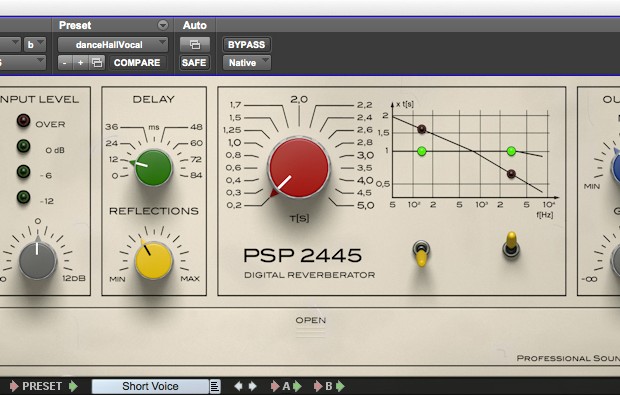Select the upper dark-red graph node
This screenshot has width=620, height=395.
coord(422,129)
